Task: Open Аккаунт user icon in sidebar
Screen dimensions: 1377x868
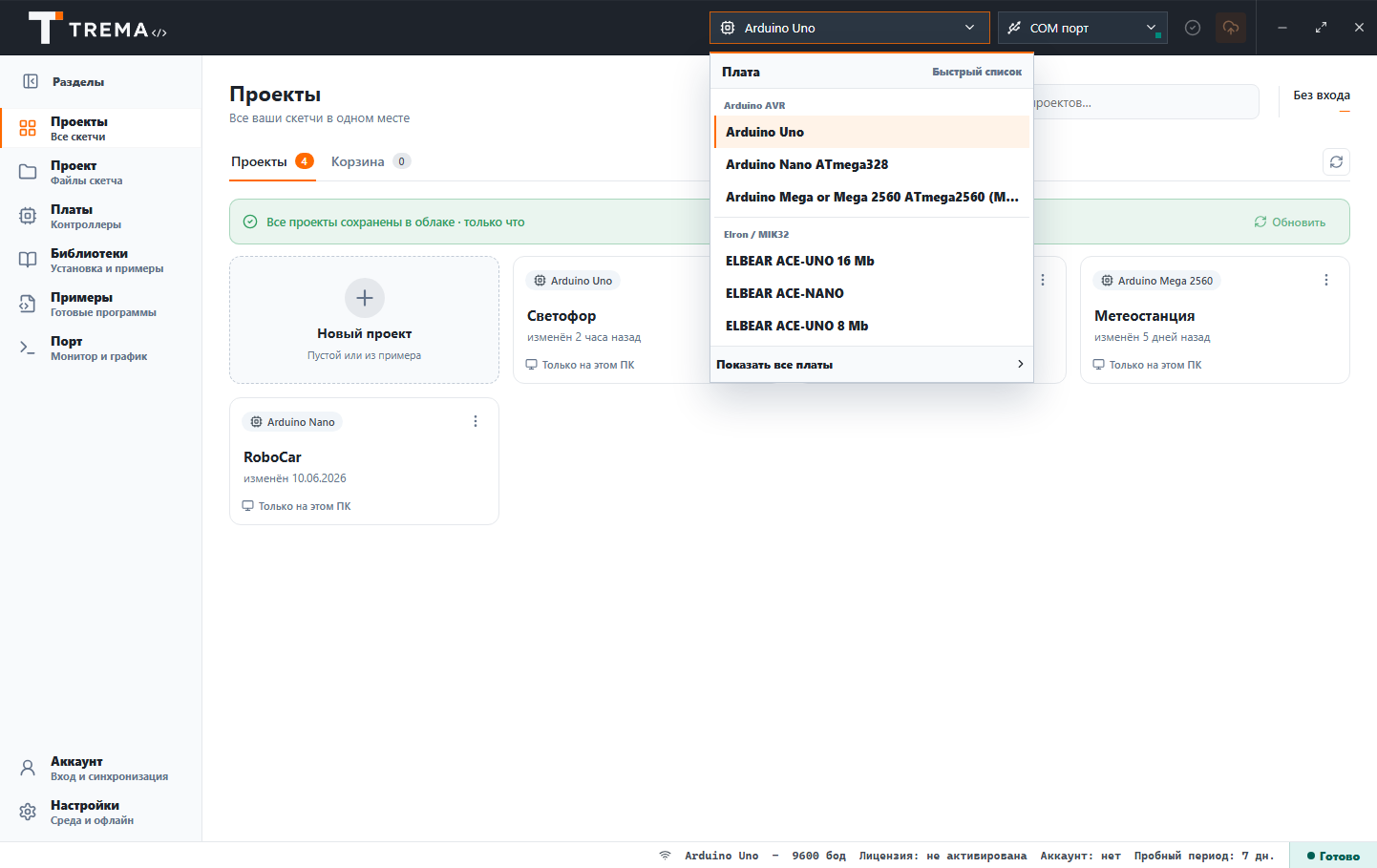Action: tap(28, 768)
